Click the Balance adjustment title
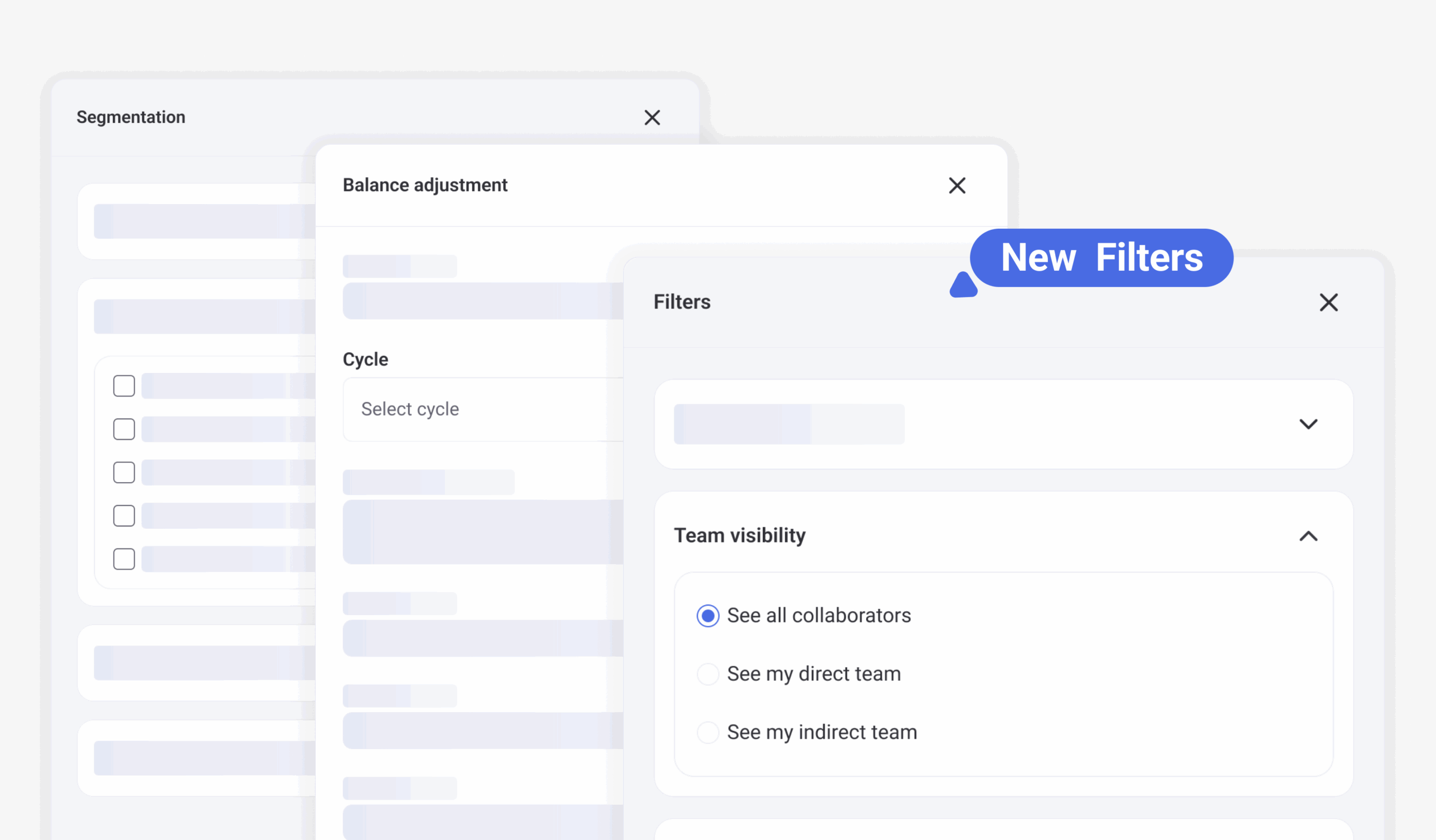This screenshot has width=1436, height=840. pyautogui.click(x=425, y=186)
